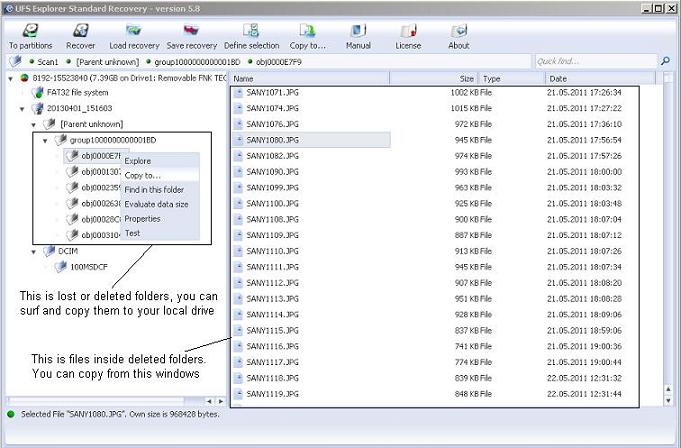Open the Manual help icon
Image resolution: width=681 pixels, height=448 pixels.
pos(358,31)
